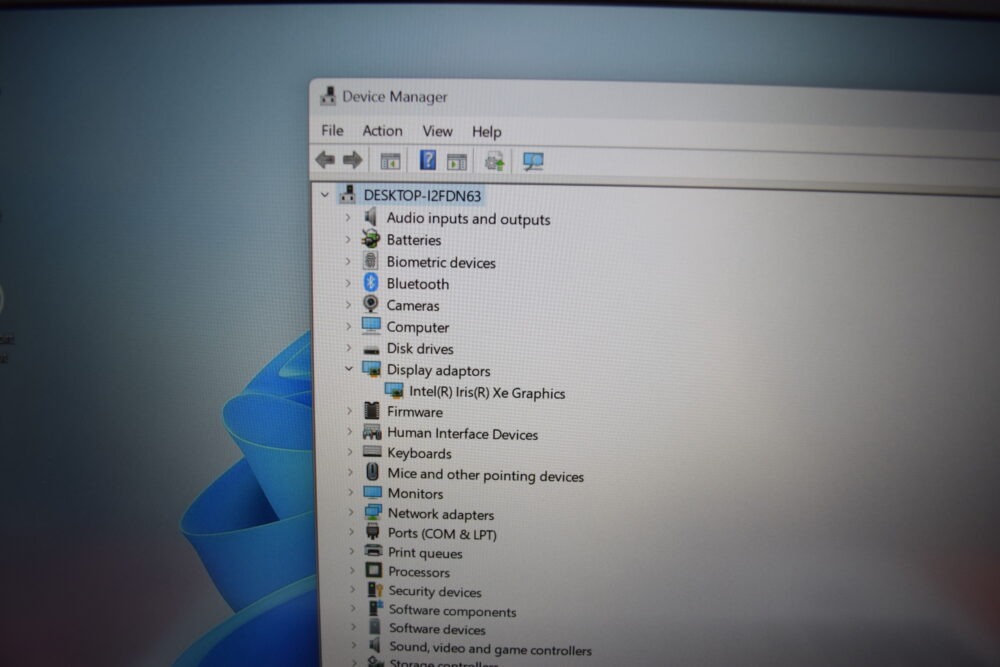This screenshot has height=667, width=1000.
Task: Select the Software components label
Action: [x=452, y=612]
